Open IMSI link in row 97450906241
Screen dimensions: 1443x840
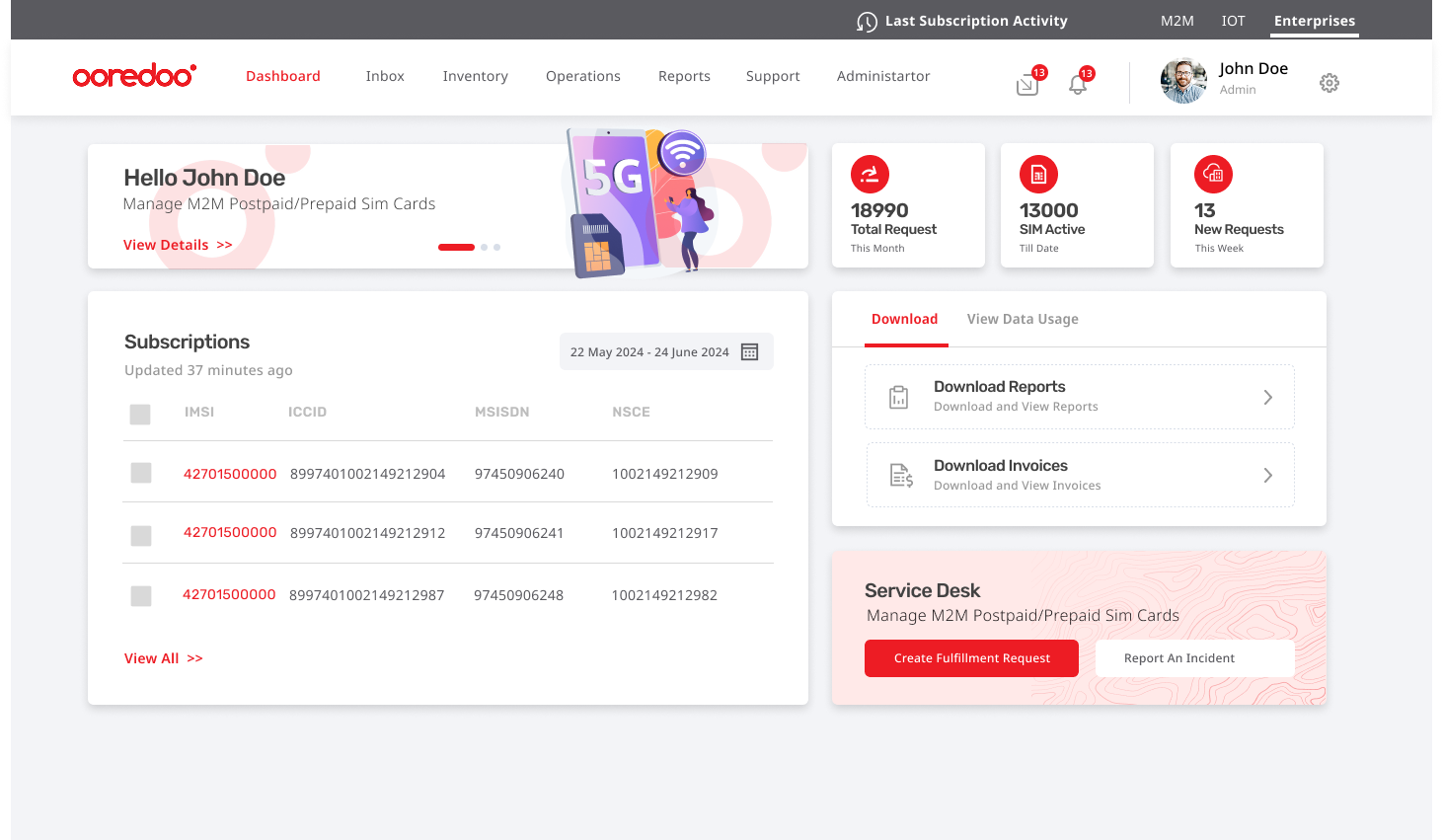click(x=230, y=532)
